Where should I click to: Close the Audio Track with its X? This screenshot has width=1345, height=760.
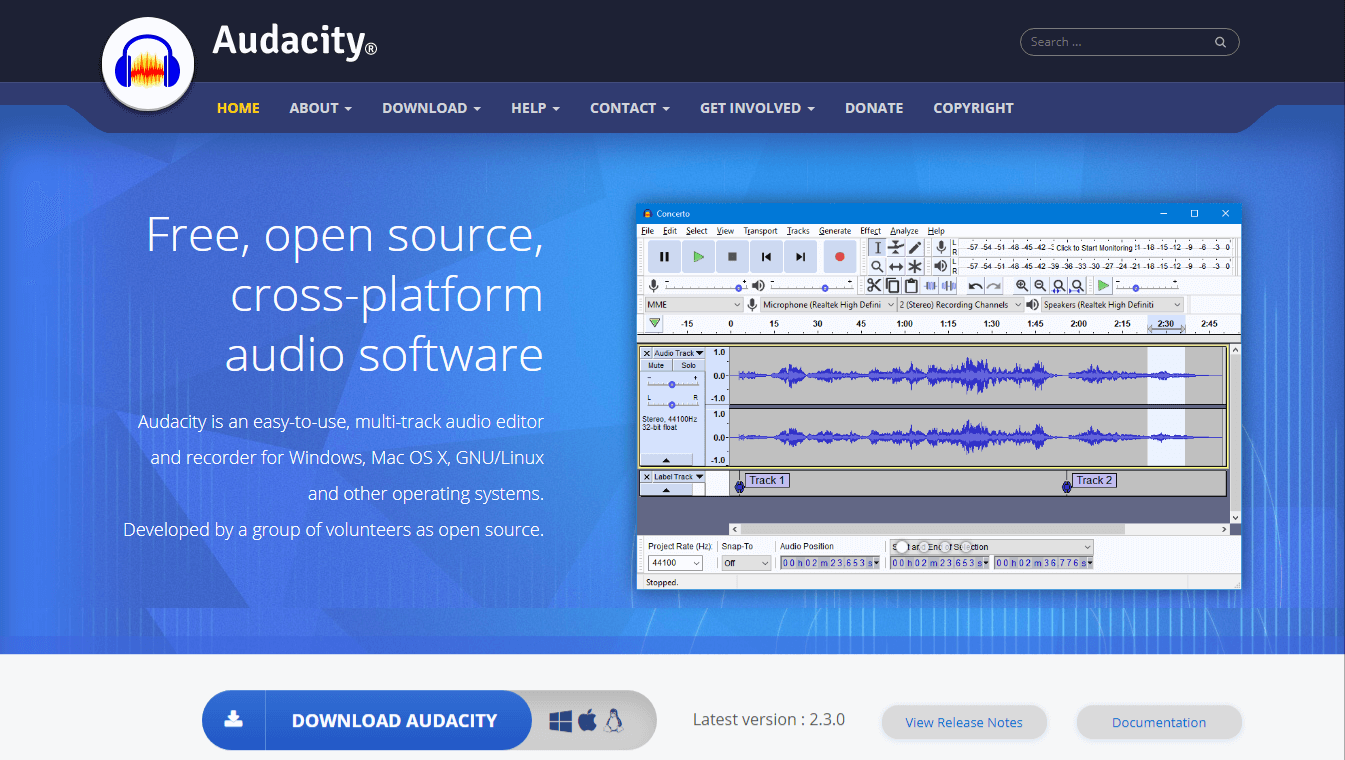point(647,353)
